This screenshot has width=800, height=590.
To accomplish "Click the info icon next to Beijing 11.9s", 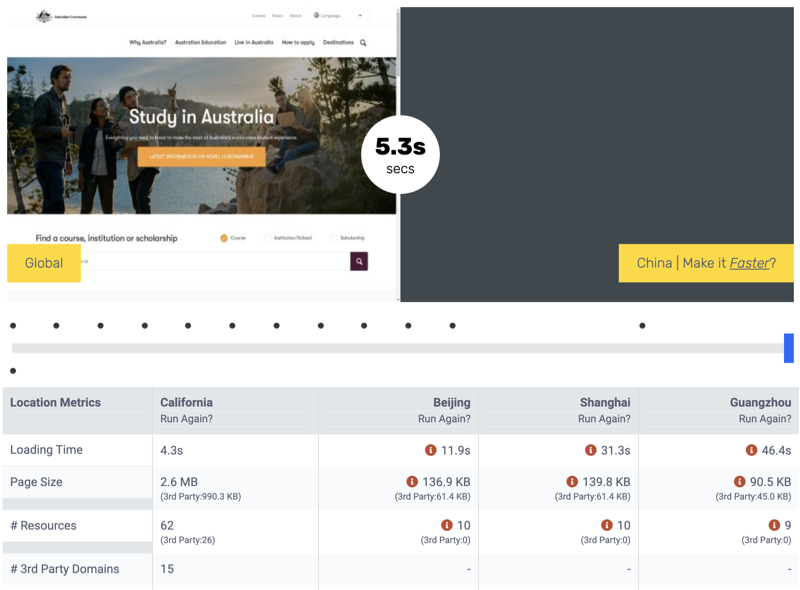I will click(431, 450).
